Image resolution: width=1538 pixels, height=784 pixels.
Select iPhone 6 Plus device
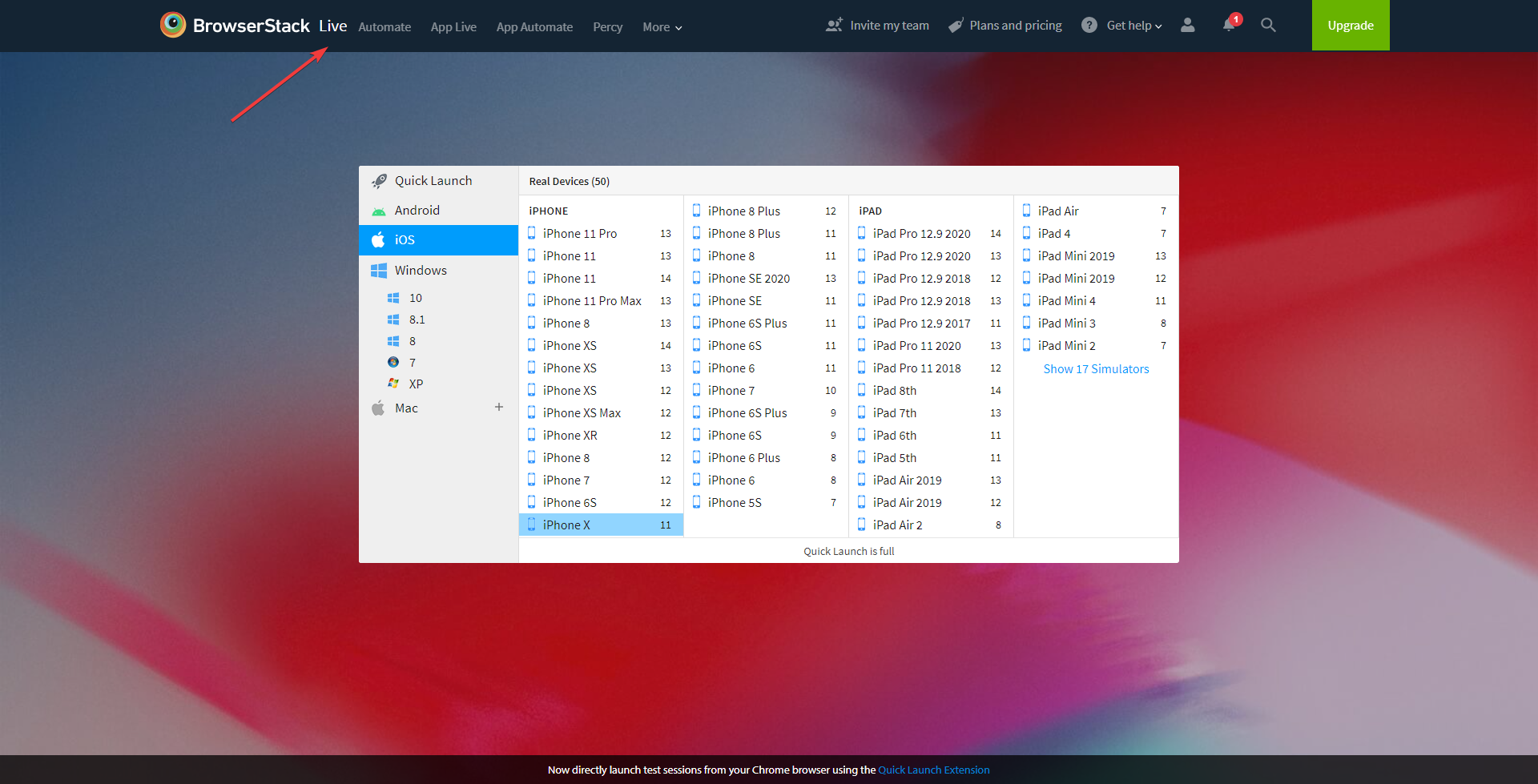[x=766, y=457]
